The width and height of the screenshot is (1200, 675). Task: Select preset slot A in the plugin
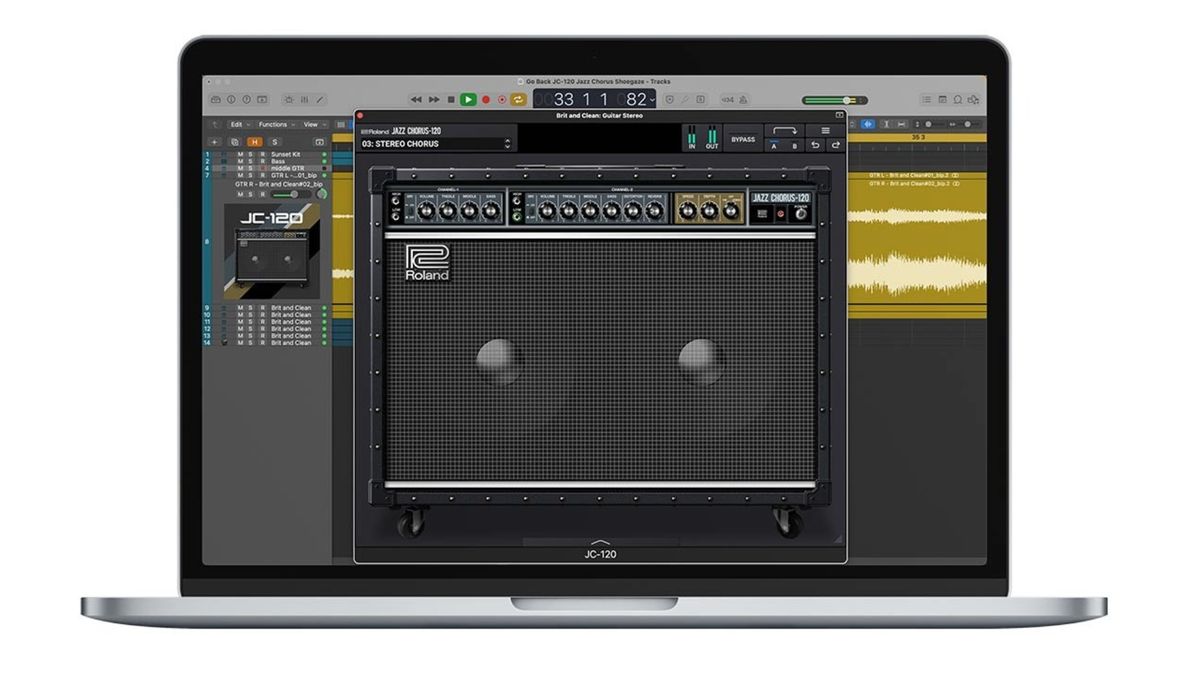[x=774, y=145]
